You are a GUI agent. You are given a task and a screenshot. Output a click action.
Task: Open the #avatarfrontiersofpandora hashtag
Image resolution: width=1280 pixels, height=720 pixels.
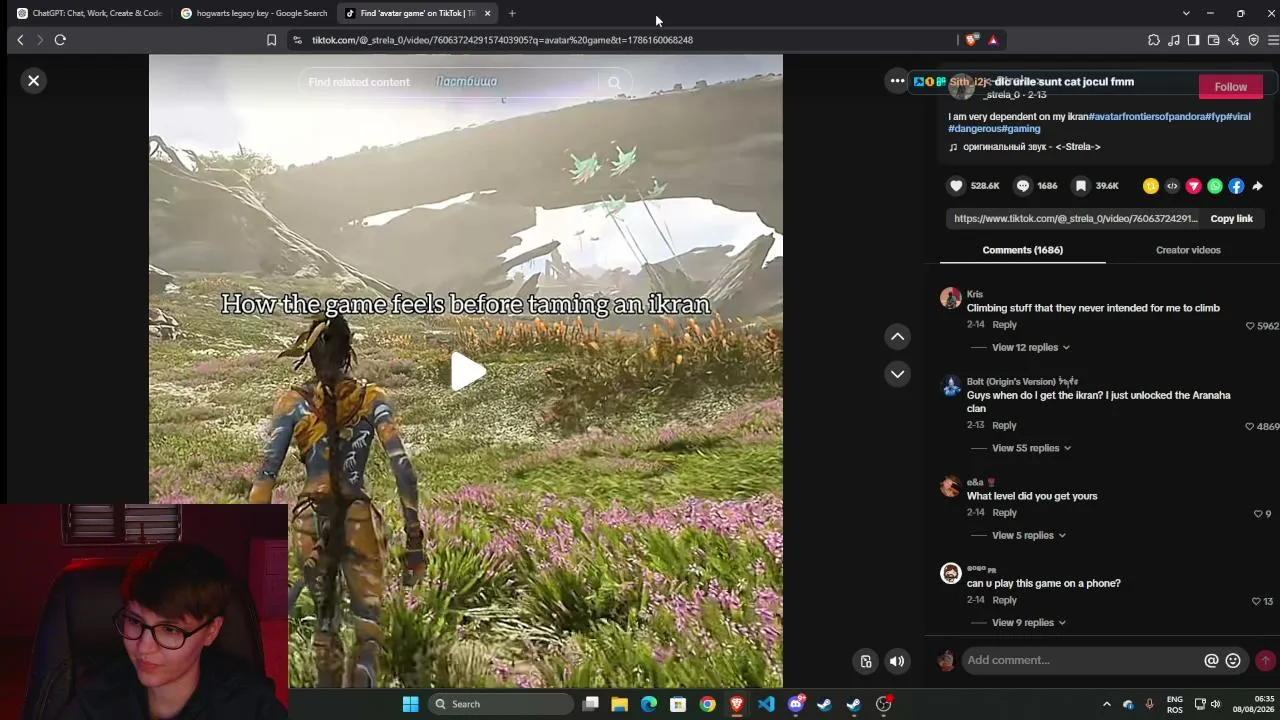pyautogui.click(x=1145, y=117)
